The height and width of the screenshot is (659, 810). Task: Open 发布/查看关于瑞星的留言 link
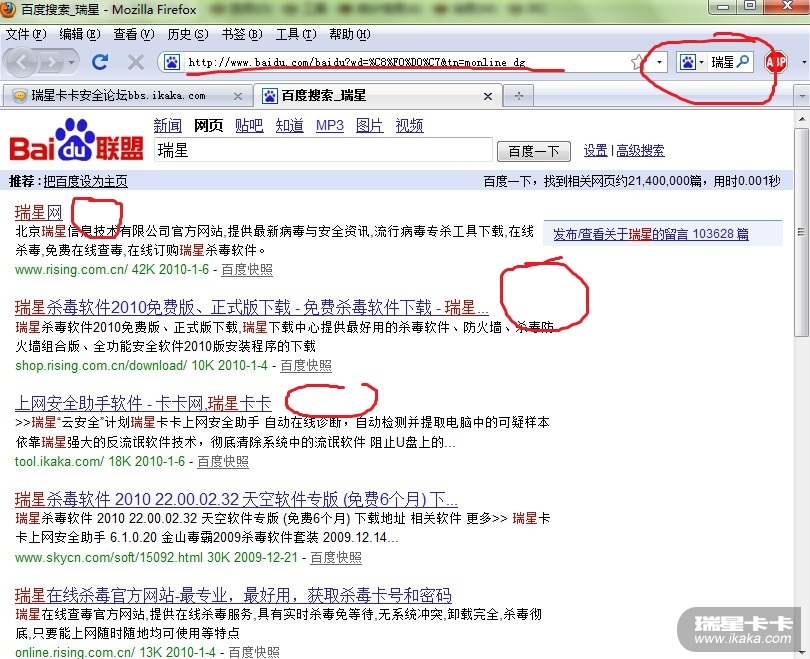pos(651,234)
